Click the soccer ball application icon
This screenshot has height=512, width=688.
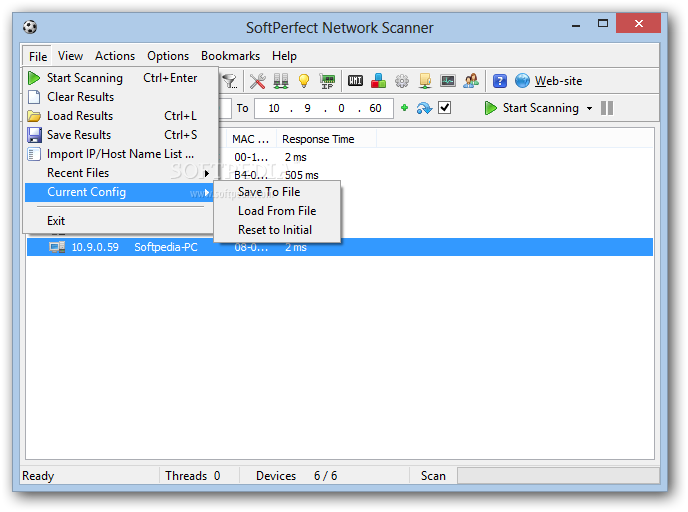click(30, 27)
